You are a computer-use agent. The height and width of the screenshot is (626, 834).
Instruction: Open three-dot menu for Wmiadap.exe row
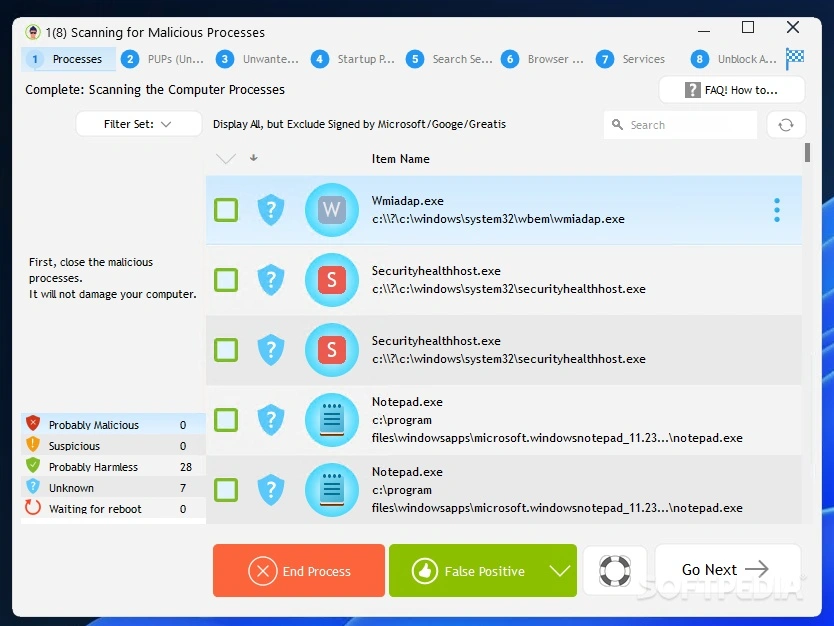776,210
